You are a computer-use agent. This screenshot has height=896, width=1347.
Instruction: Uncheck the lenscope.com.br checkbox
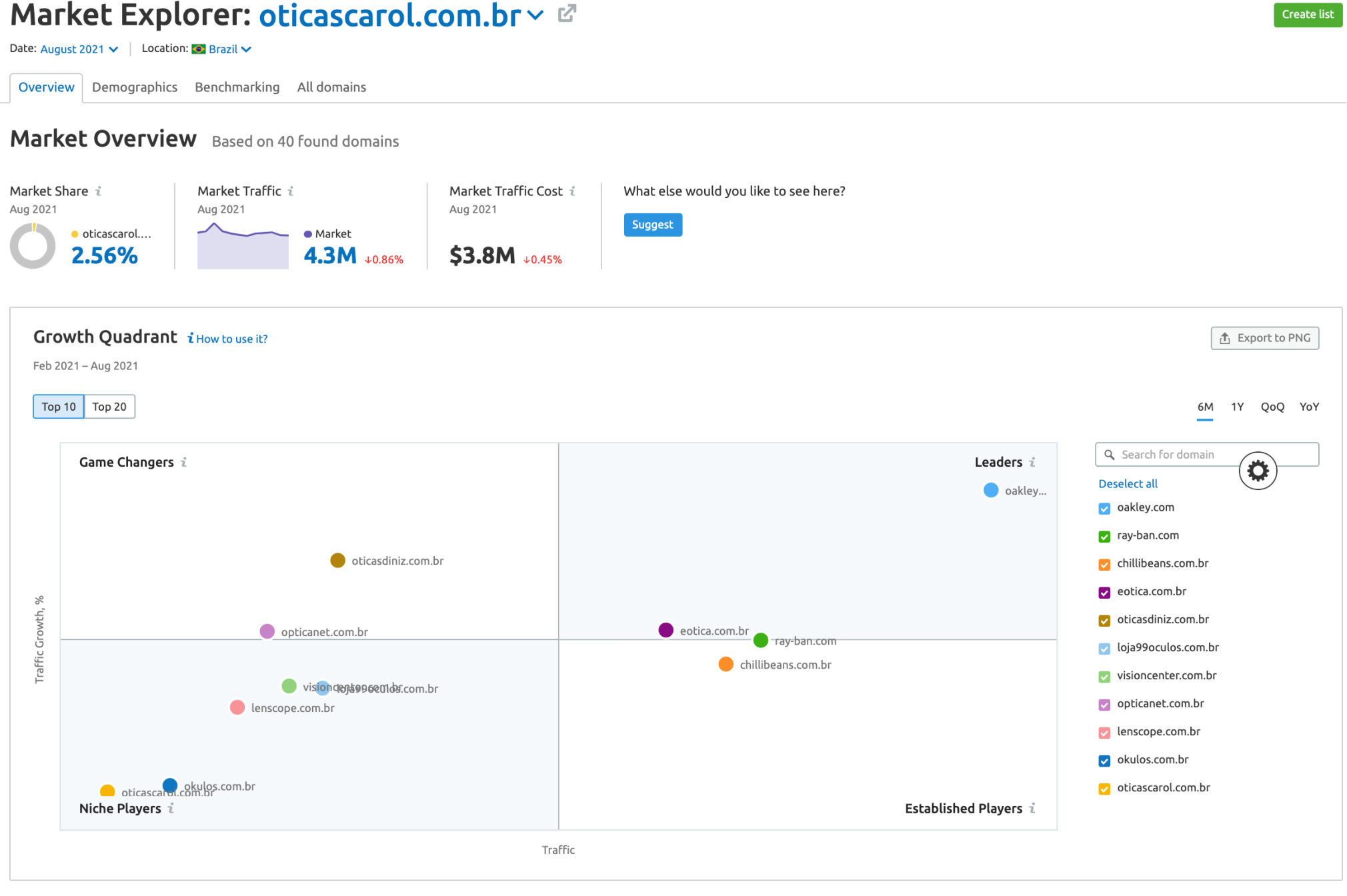click(x=1104, y=733)
